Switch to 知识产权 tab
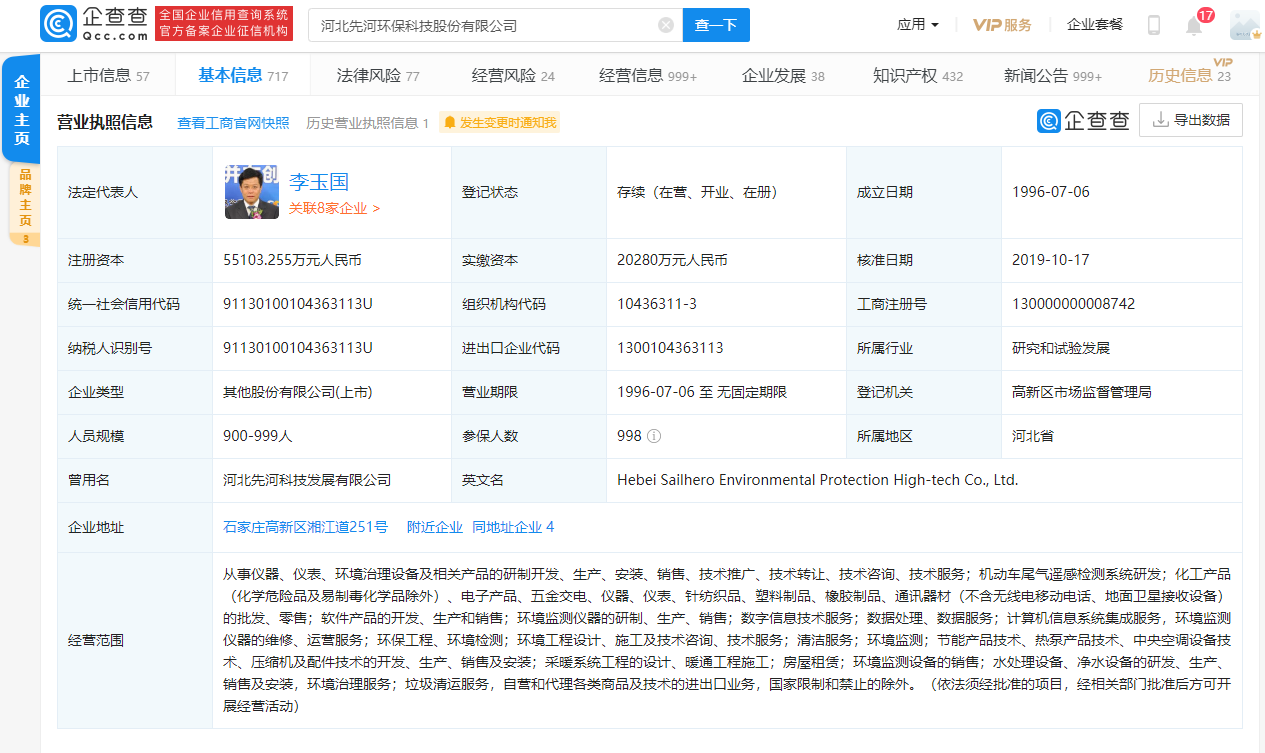Image resolution: width=1265 pixels, height=753 pixels. (x=918, y=75)
